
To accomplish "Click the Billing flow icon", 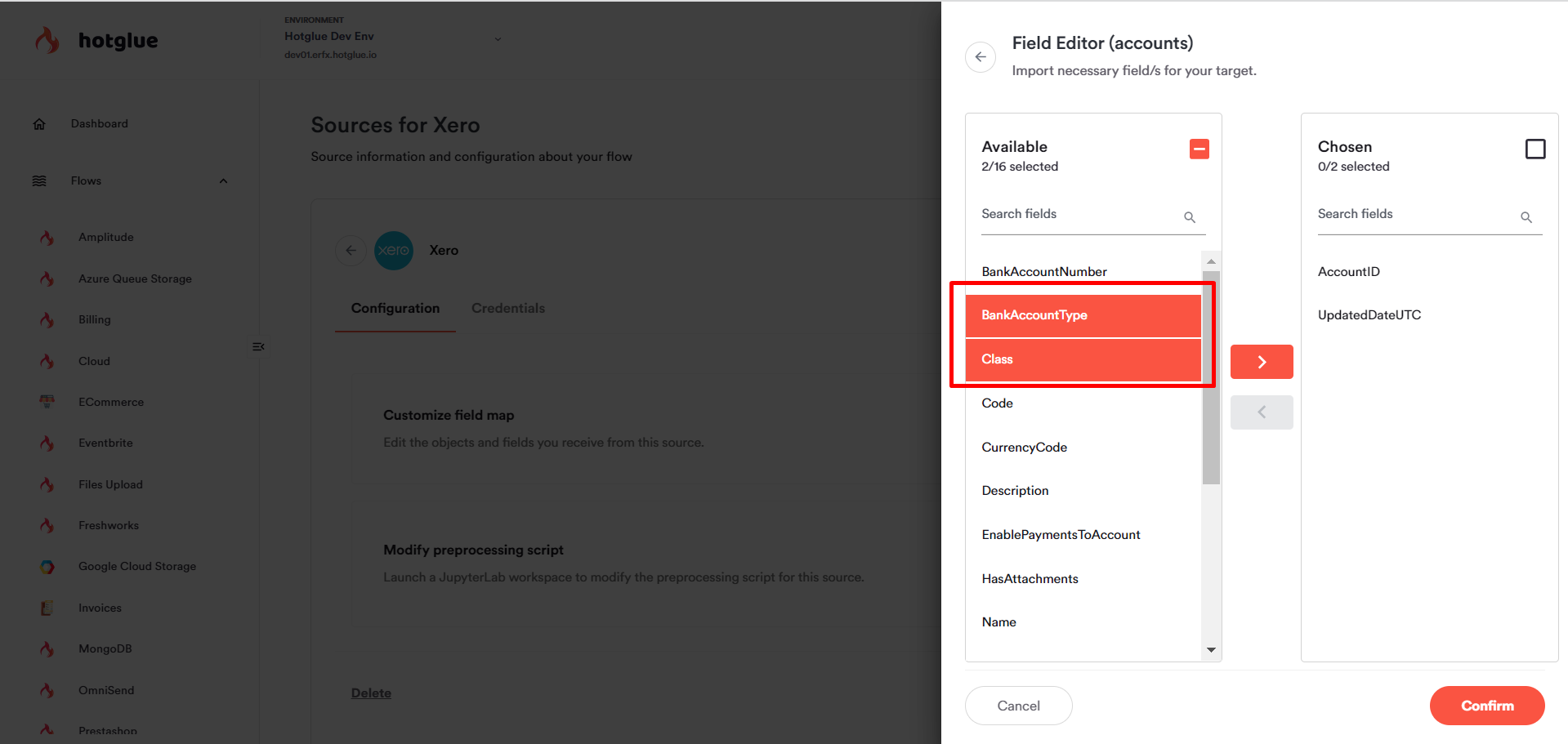I will click(47, 320).
